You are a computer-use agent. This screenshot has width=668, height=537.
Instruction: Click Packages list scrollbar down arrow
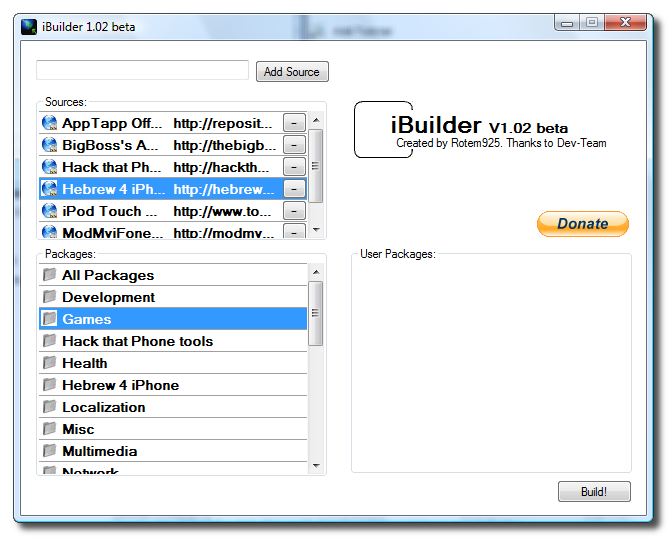(x=316, y=465)
